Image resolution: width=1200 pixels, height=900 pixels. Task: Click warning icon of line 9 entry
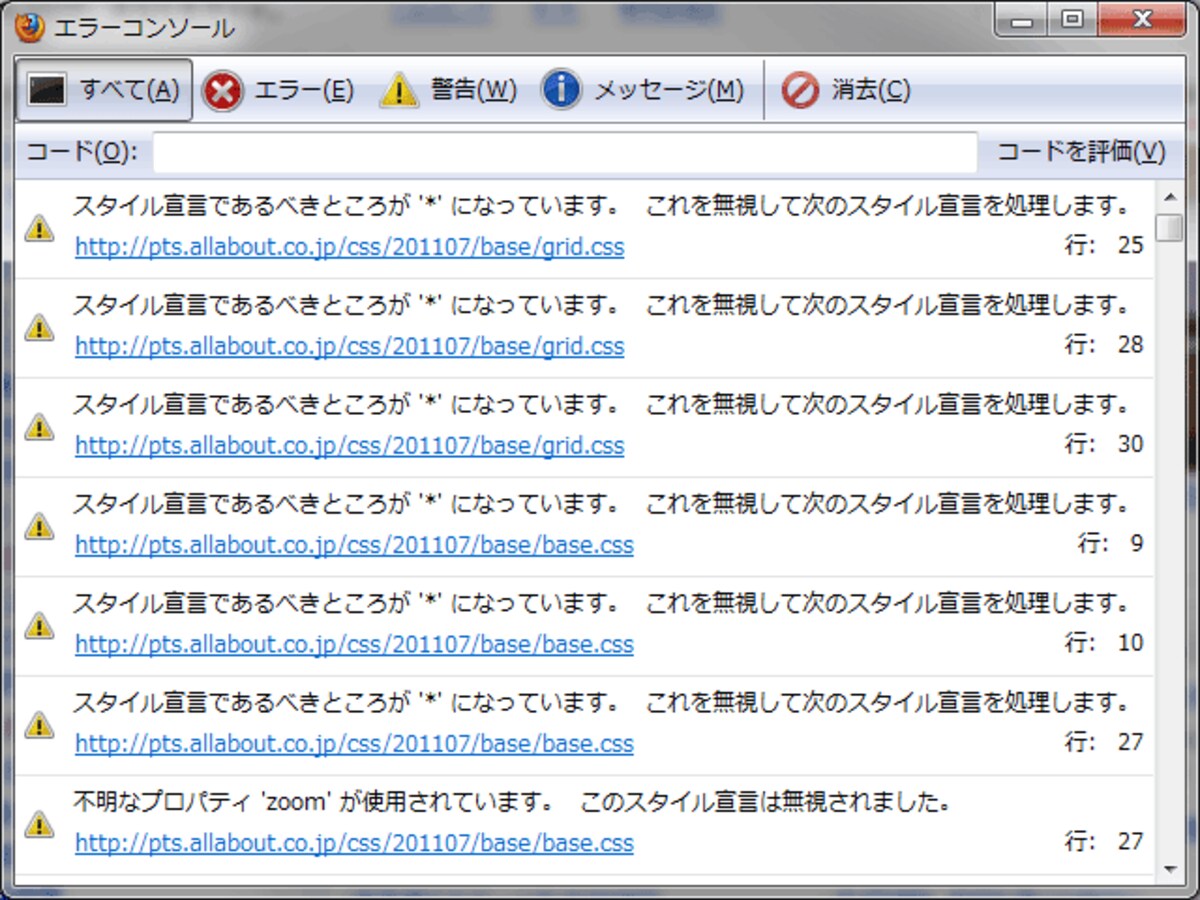[x=39, y=526]
